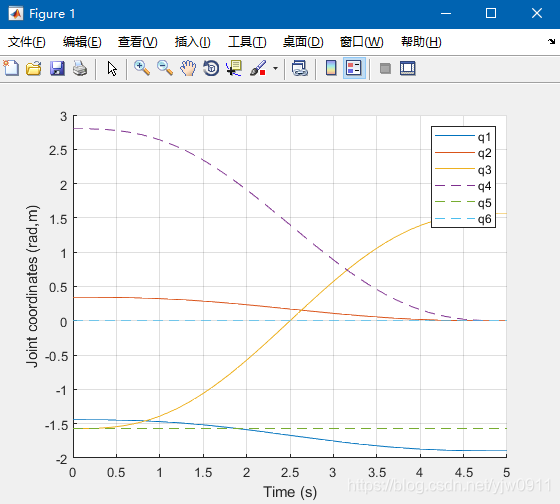Select q3 entry in legend
This screenshot has height=504, width=560.
tap(463, 169)
